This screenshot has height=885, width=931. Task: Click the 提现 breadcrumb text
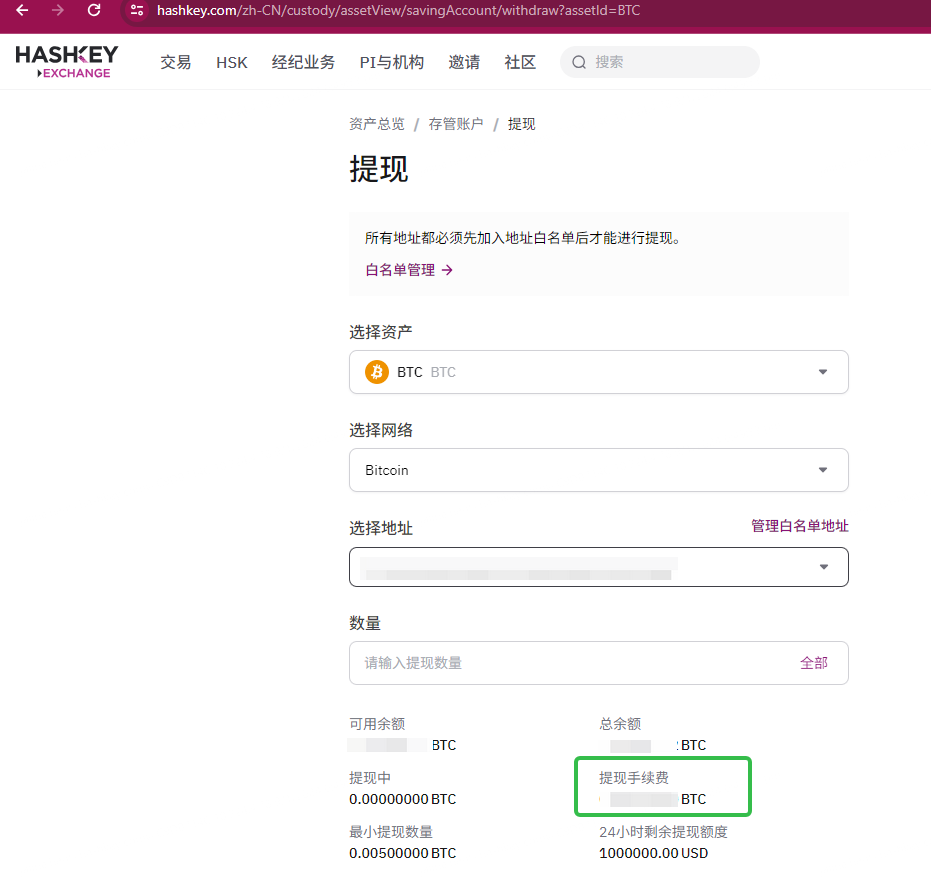point(521,124)
